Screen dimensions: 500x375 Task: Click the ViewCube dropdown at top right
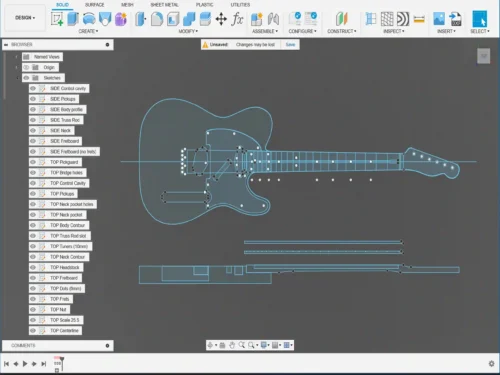tap(484, 56)
